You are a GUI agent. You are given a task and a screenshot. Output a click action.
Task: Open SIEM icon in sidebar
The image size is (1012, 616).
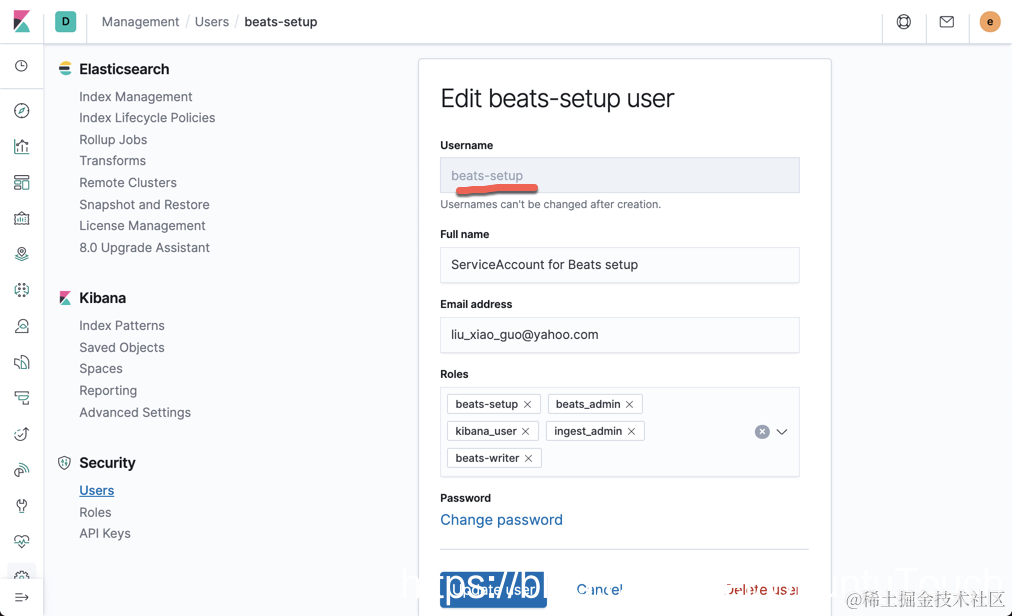[21, 470]
